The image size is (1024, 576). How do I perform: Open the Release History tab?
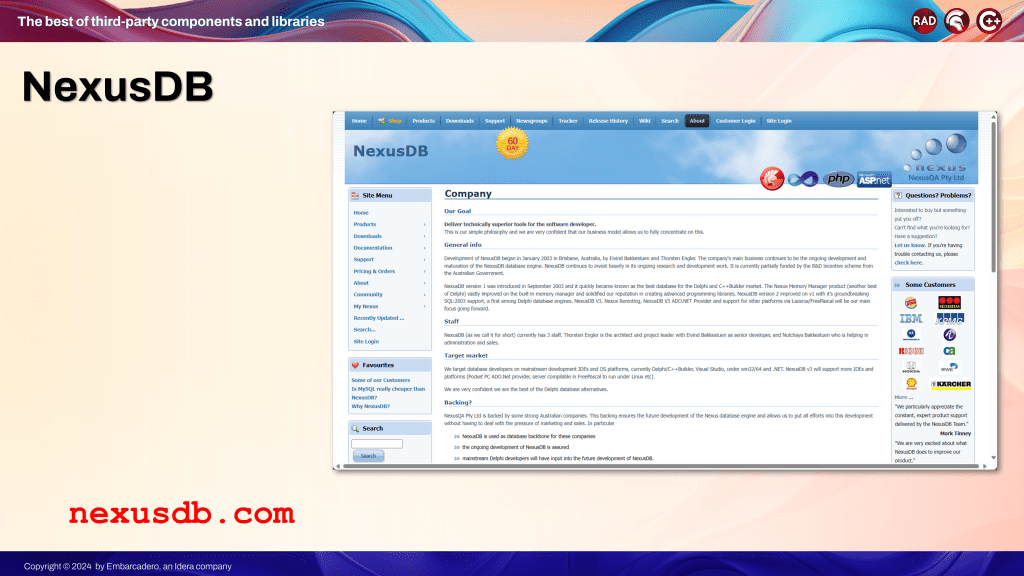[x=608, y=121]
